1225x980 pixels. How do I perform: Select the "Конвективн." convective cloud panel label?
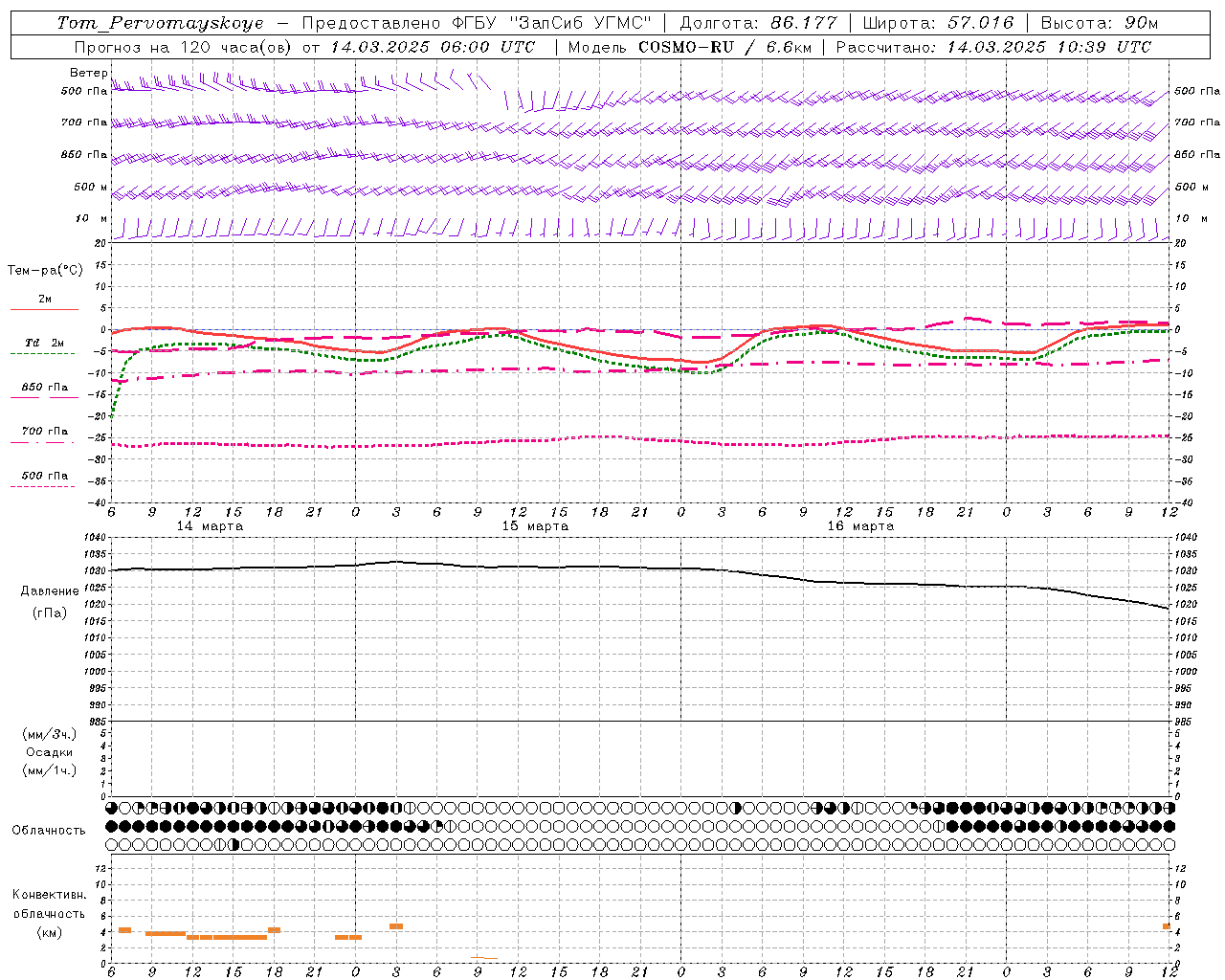click(x=49, y=895)
